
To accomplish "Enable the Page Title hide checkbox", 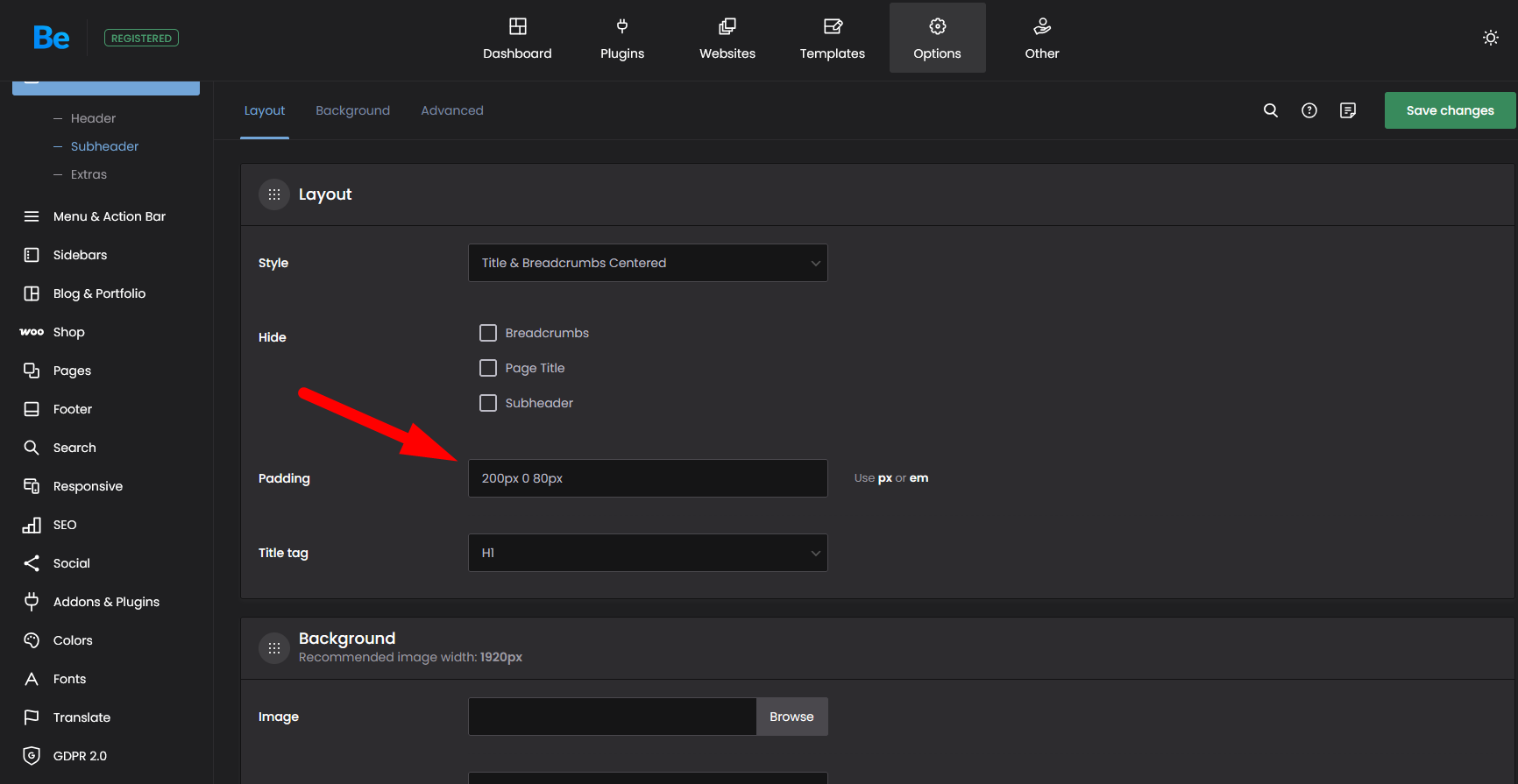I will 488,368.
